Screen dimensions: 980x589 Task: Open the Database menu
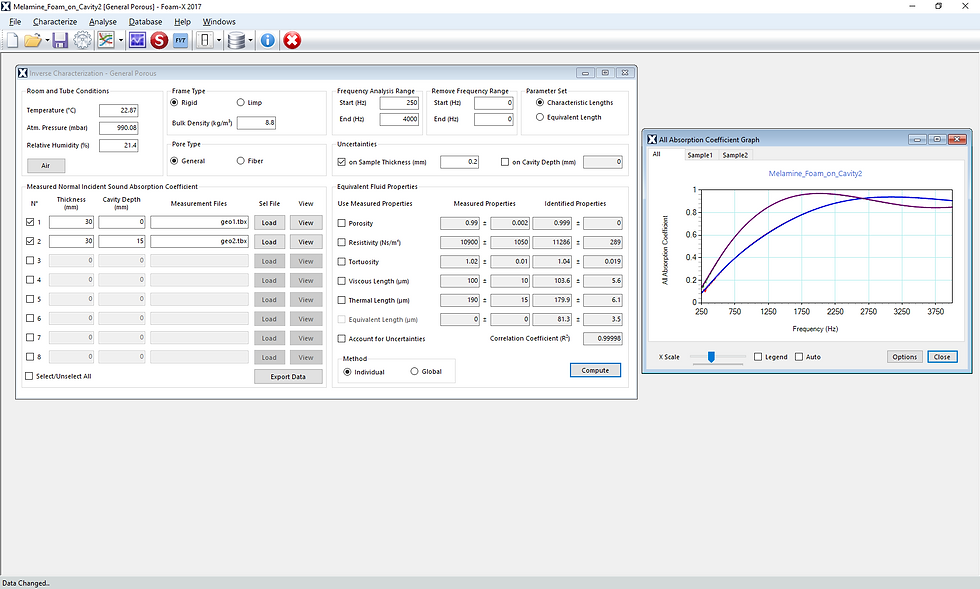[145, 22]
